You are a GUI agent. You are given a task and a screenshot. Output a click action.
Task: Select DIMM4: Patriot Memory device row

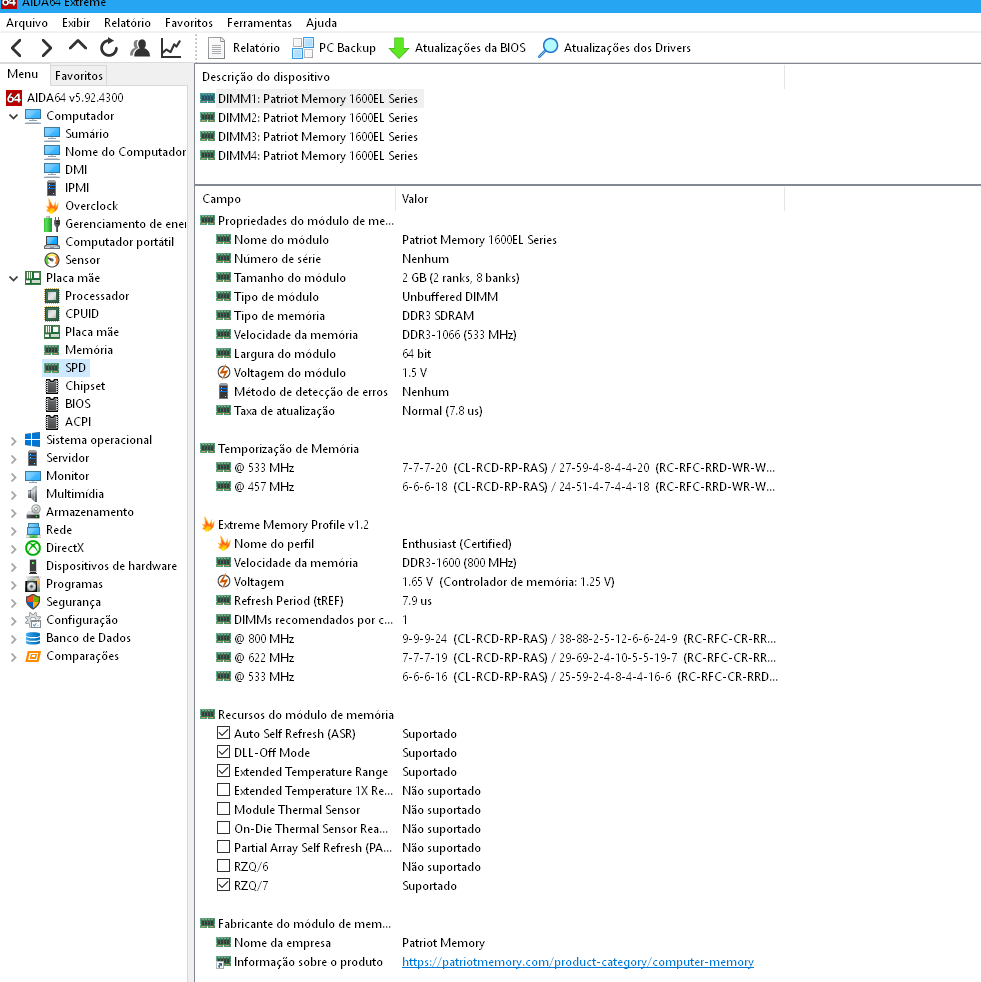tap(309, 156)
